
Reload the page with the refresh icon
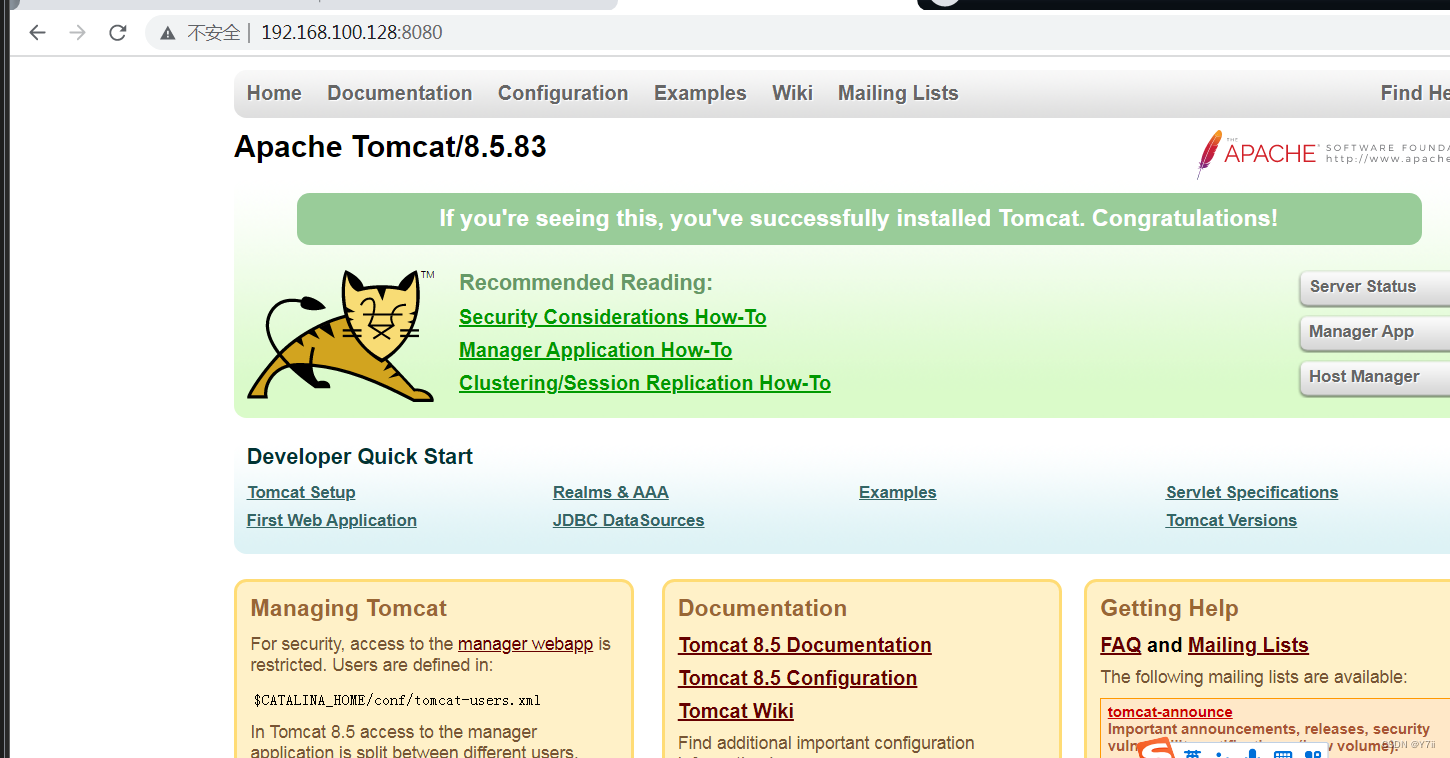118,33
